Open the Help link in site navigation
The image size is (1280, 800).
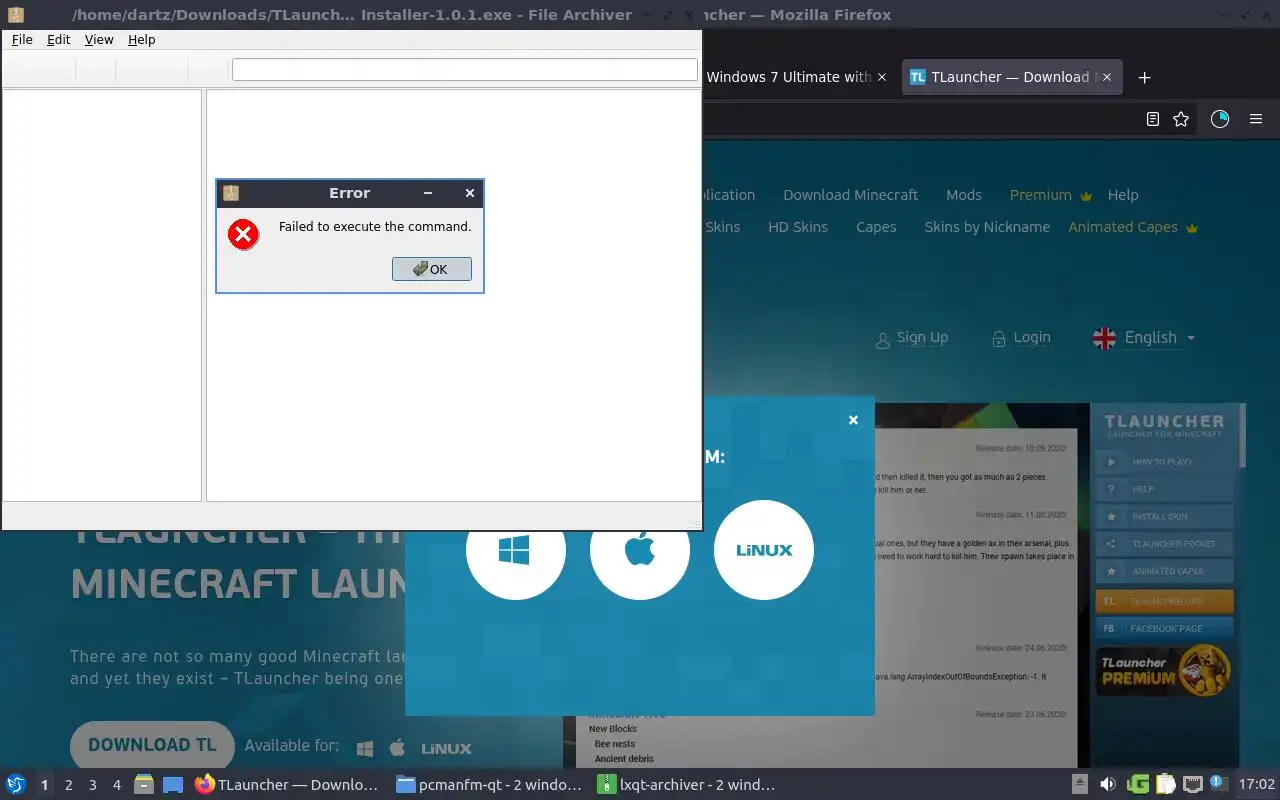tap(1123, 195)
